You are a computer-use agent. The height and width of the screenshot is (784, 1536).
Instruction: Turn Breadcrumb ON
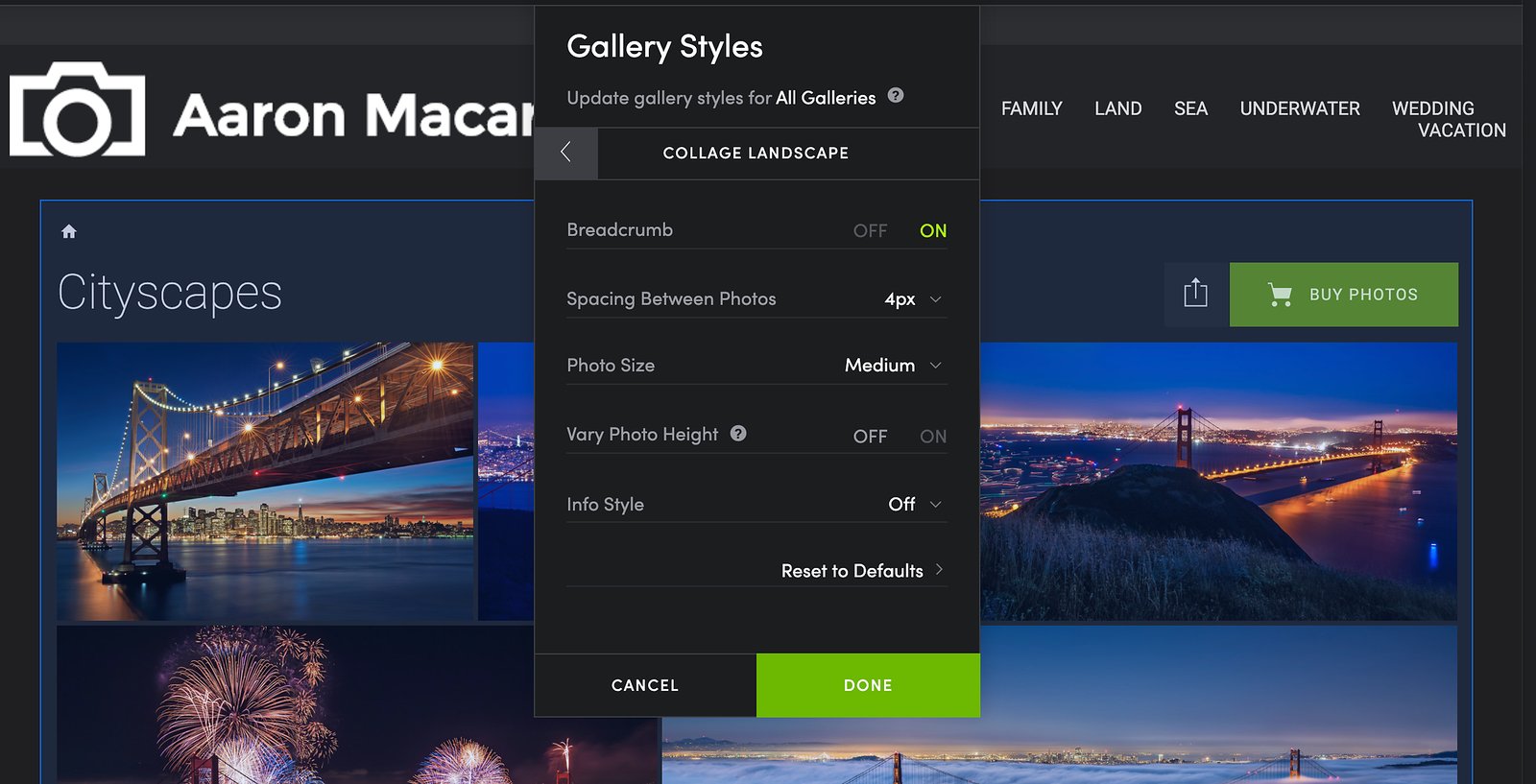click(933, 231)
